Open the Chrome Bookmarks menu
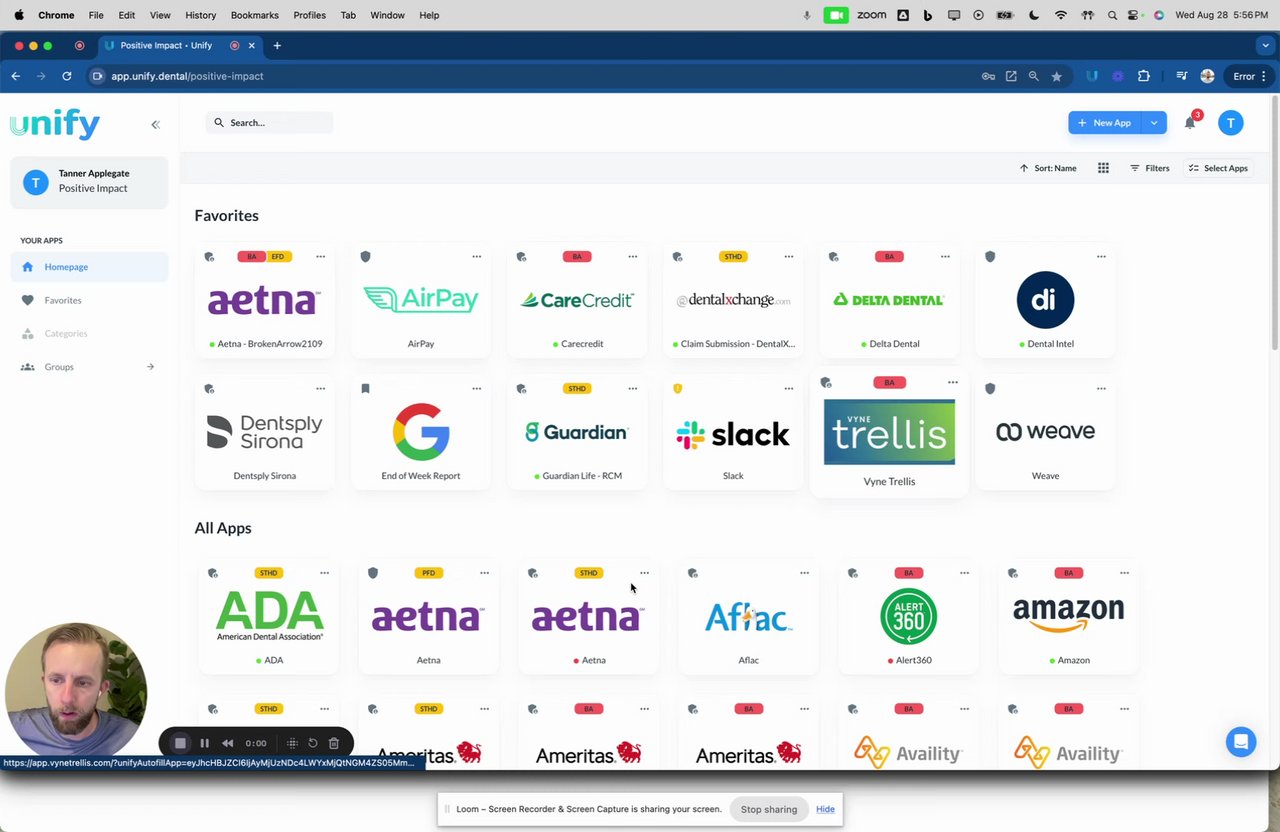 tap(254, 15)
